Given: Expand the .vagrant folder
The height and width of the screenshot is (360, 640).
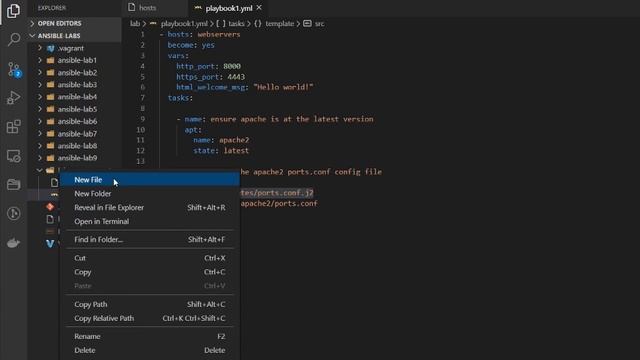Looking at the screenshot, I should pos(74,48).
